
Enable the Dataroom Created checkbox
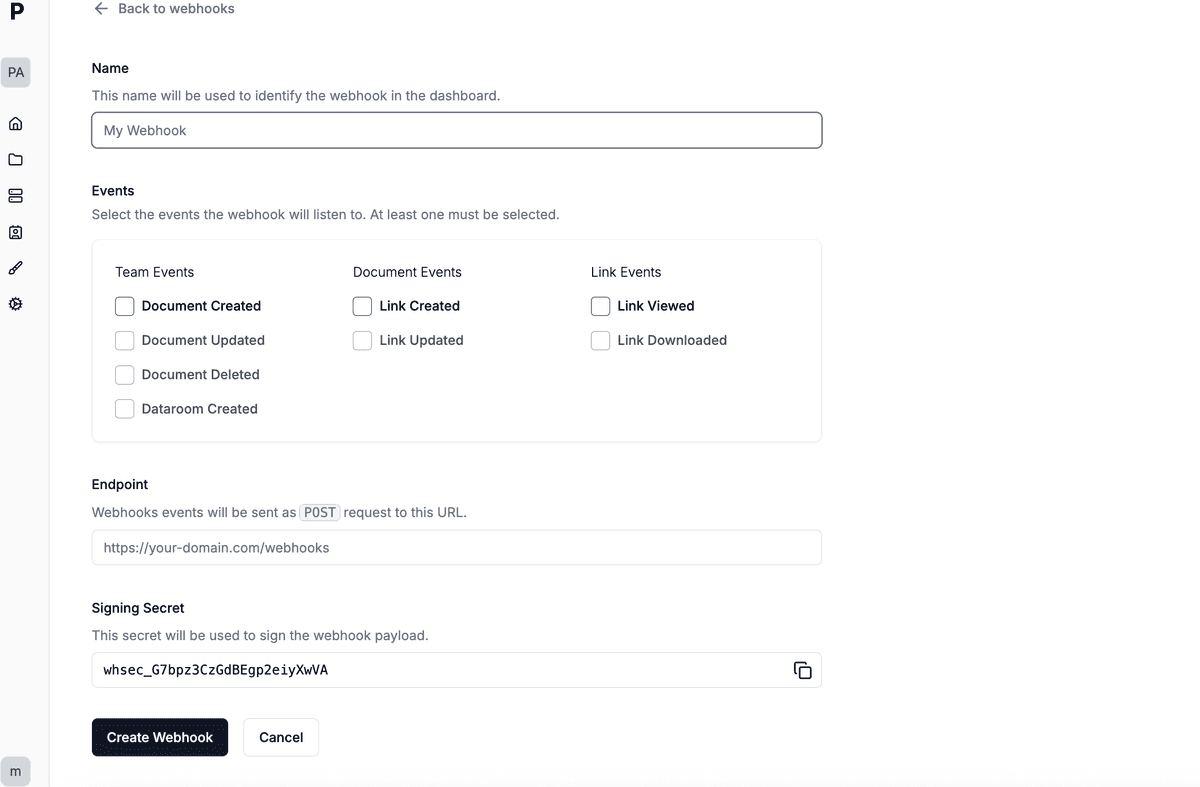coord(124,408)
